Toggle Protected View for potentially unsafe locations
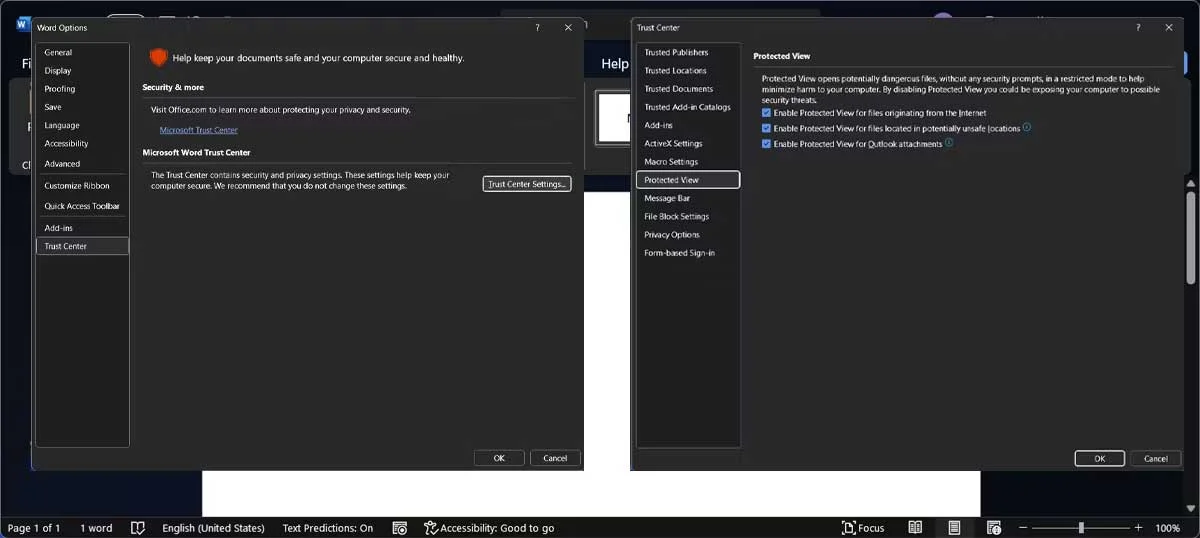Screen dimensions: 1200x538 pos(766,129)
